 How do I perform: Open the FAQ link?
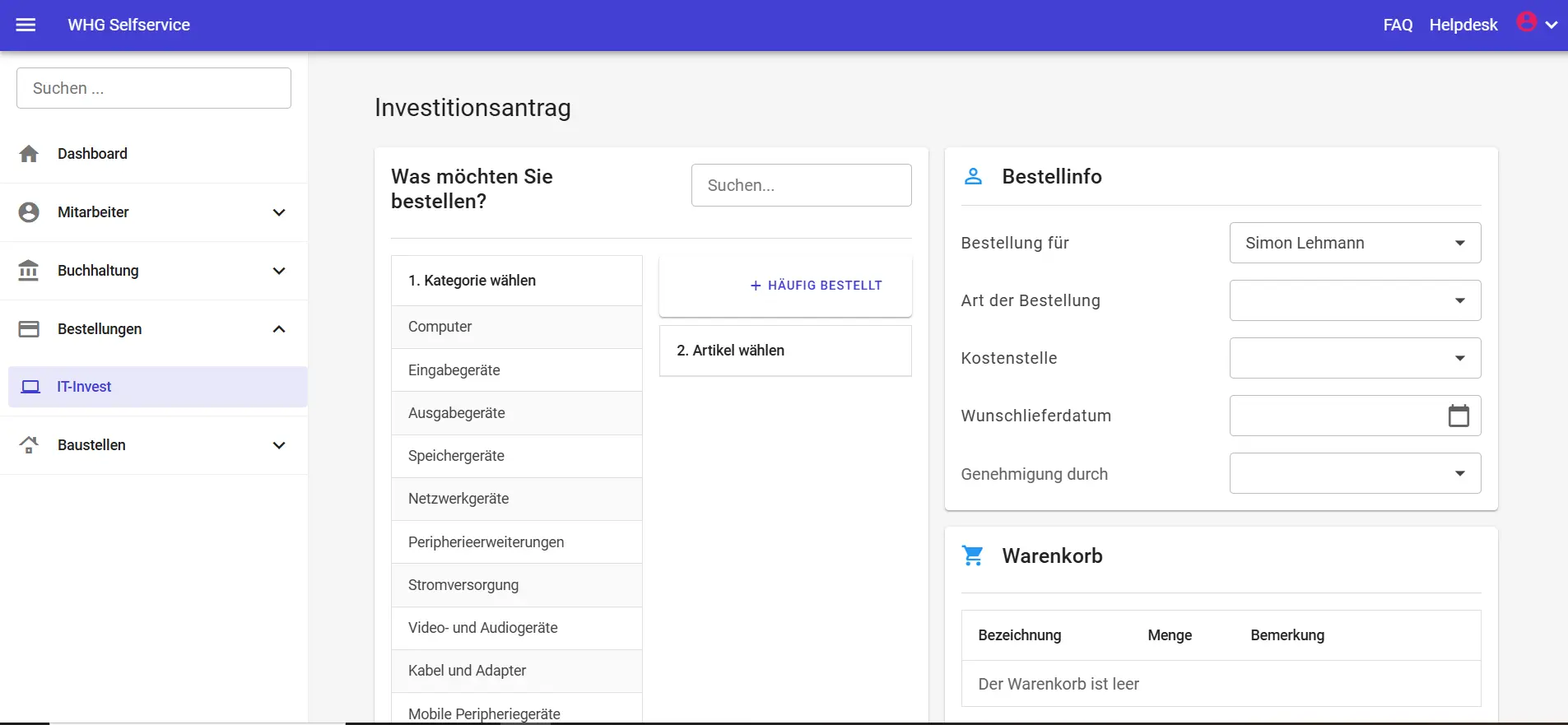(1398, 25)
